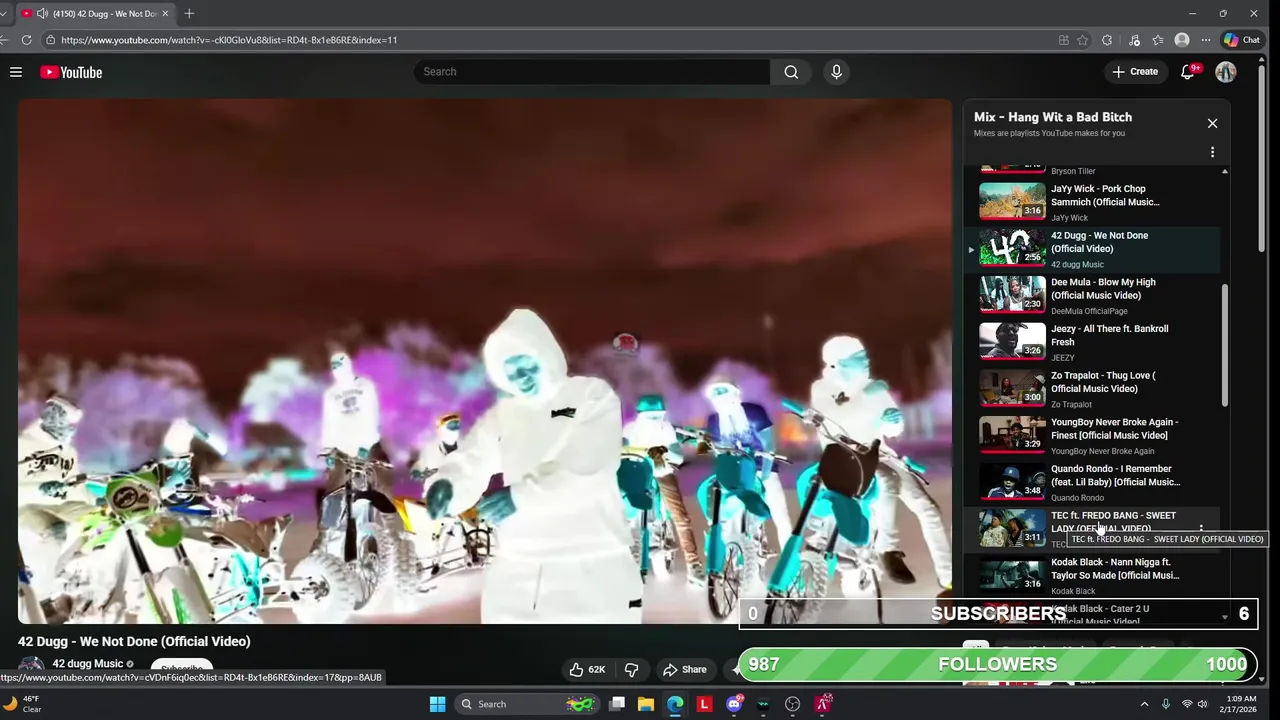The height and width of the screenshot is (720, 1280).
Task: Open the 42 dugg Music channel link
Action: coord(88,664)
